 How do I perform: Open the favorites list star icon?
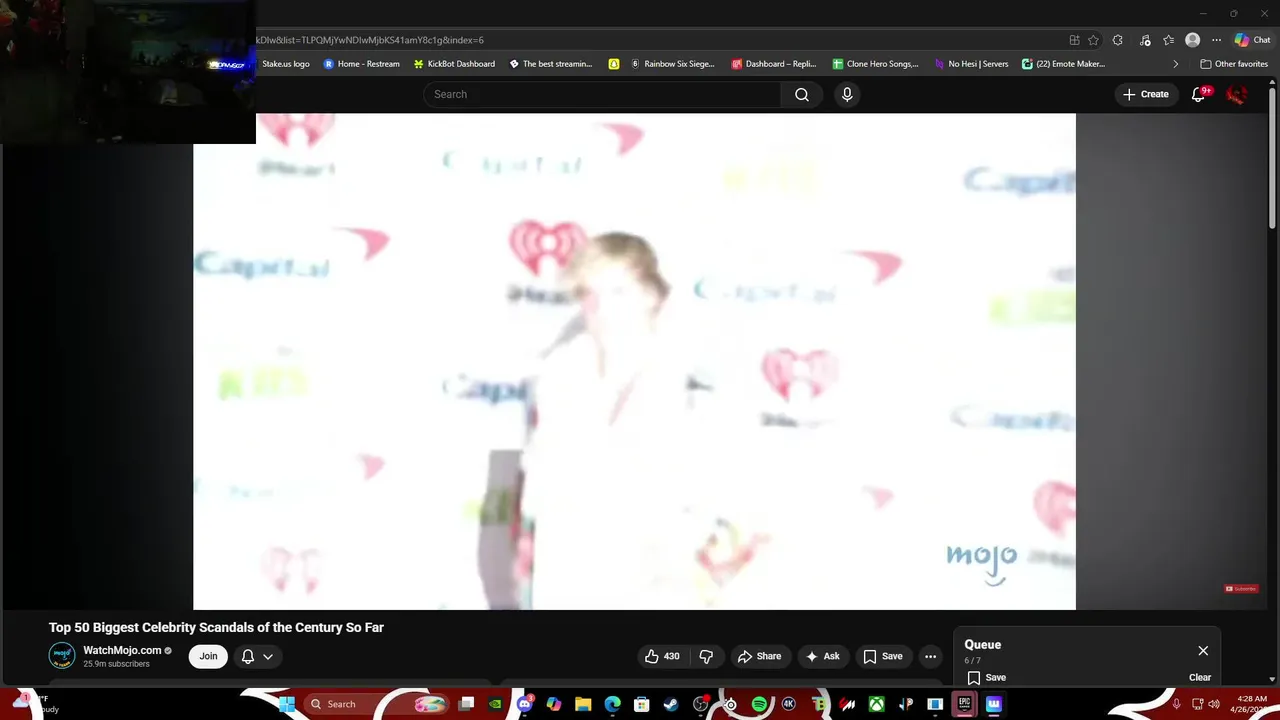1168,40
